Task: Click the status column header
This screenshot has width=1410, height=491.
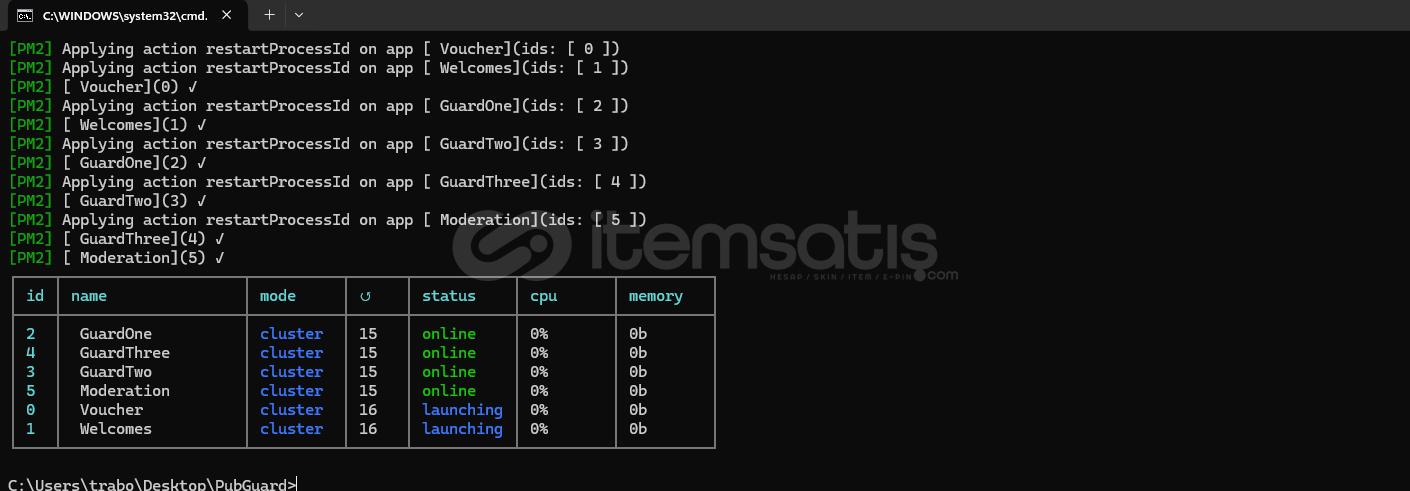Action: [x=449, y=296]
